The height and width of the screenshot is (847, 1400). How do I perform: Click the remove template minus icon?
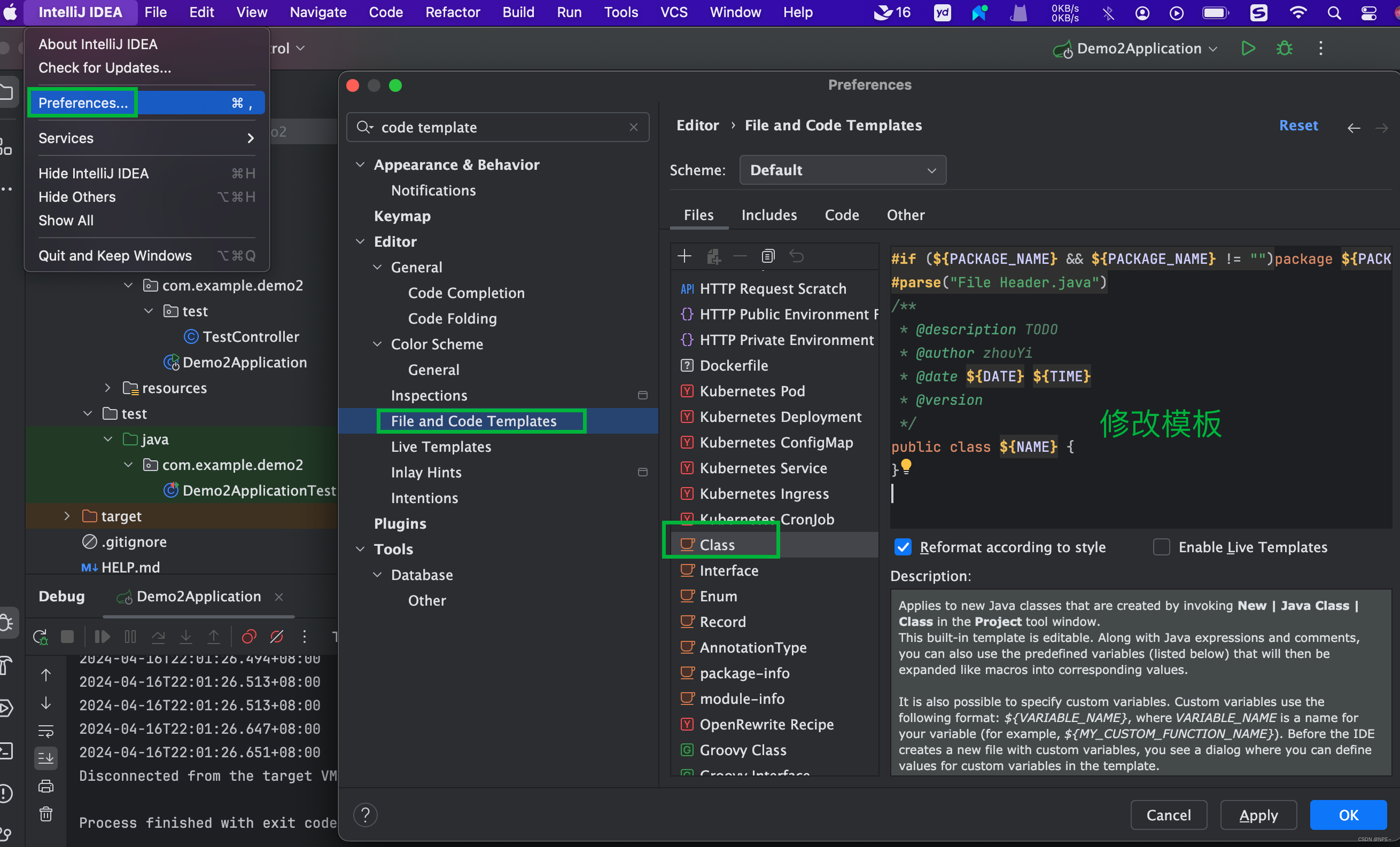tap(740, 256)
